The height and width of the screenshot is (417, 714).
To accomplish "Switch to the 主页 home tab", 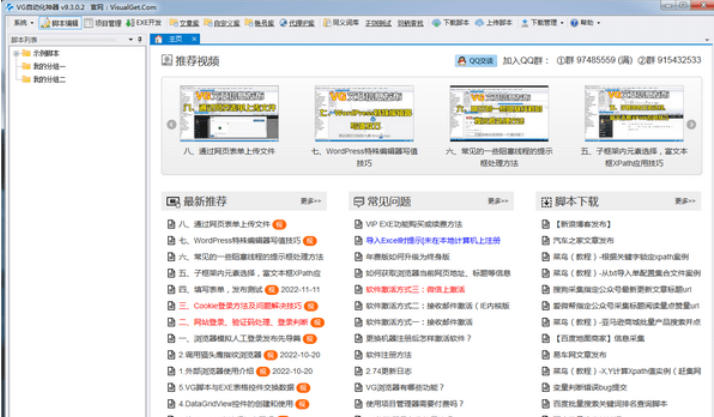I will click(175, 39).
